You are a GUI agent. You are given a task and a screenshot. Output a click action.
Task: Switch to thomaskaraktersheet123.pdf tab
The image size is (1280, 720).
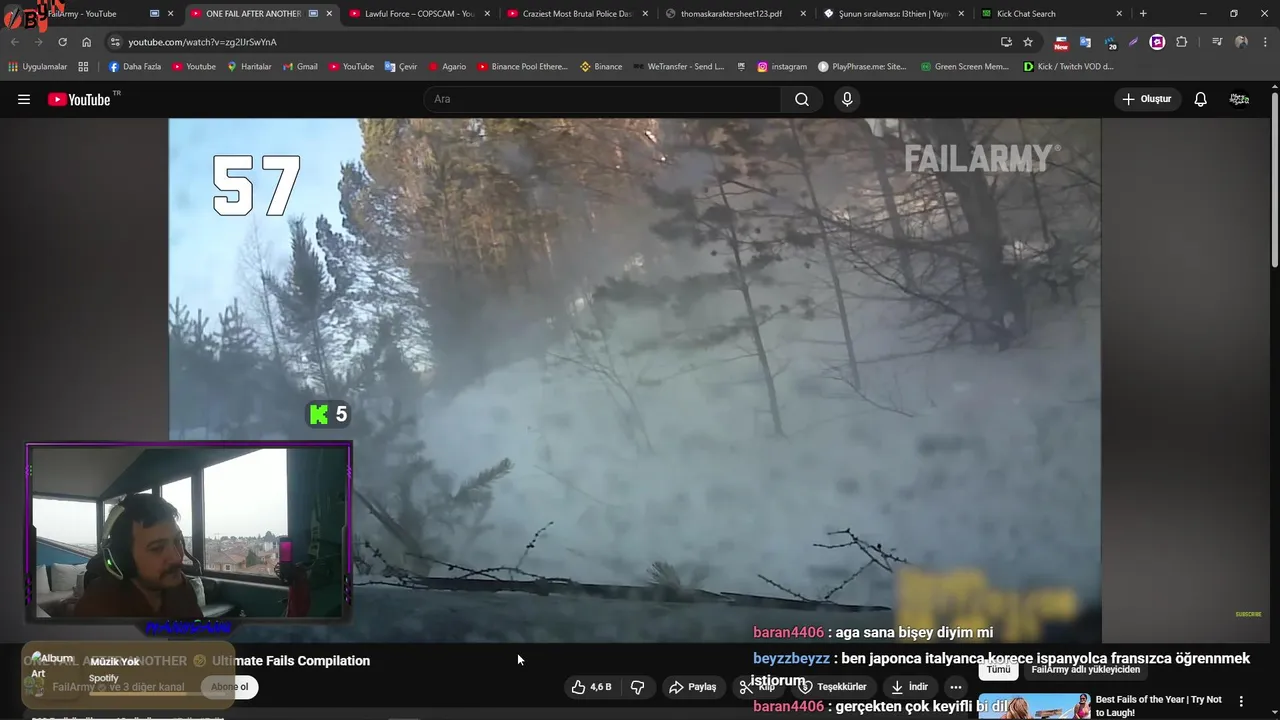[x=735, y=14]
